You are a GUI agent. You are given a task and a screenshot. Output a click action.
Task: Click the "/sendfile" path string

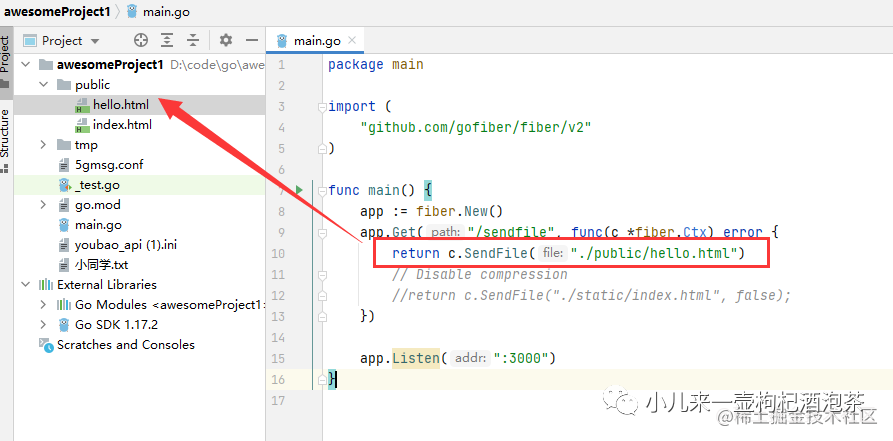click(511, 232)
